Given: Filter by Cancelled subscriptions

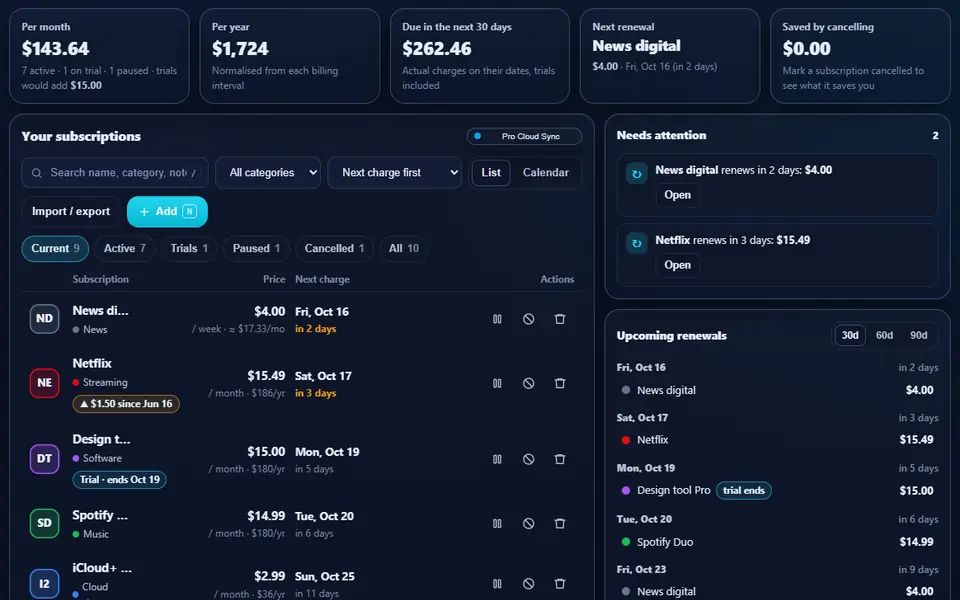Looking at the screenshot, I should pos(334,249).
